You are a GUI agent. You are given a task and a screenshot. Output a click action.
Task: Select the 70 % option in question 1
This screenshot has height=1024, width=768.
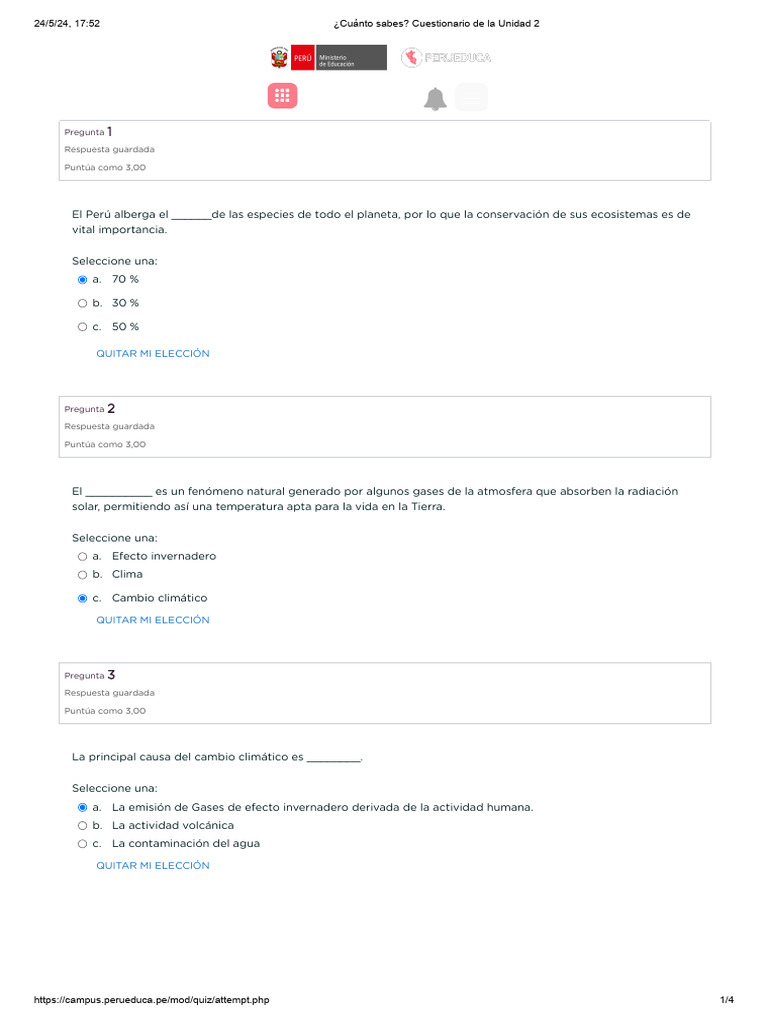point(83,280)
